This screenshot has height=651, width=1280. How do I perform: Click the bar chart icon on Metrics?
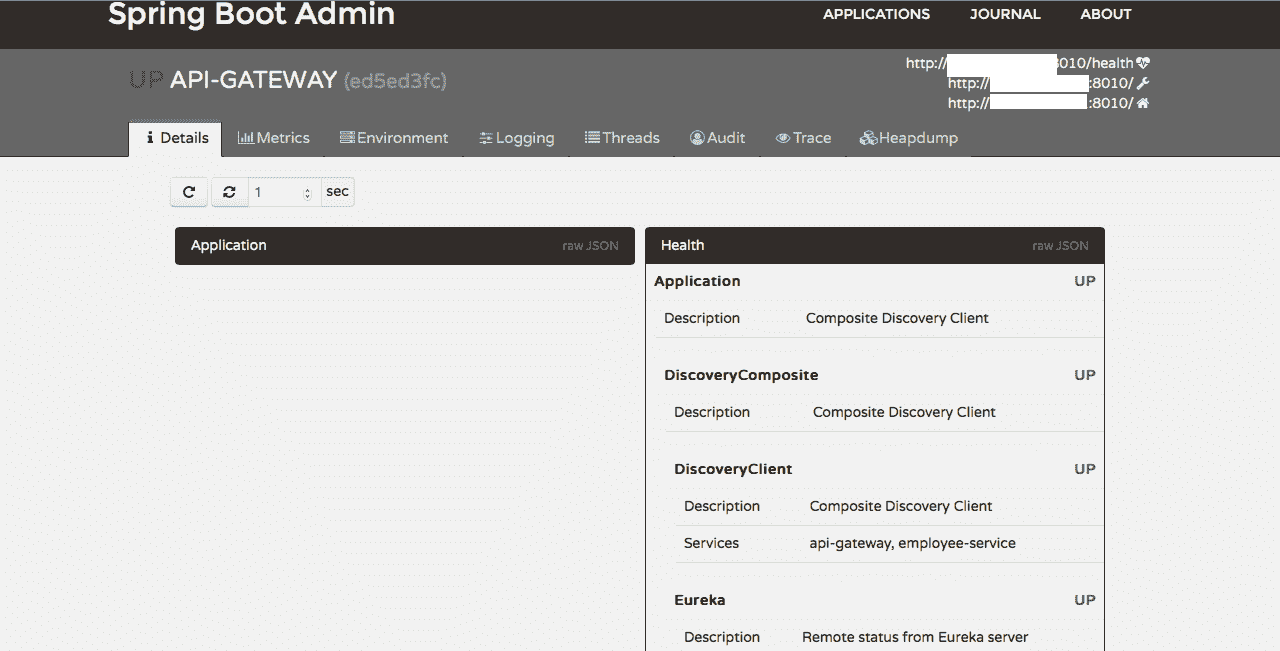246,138
